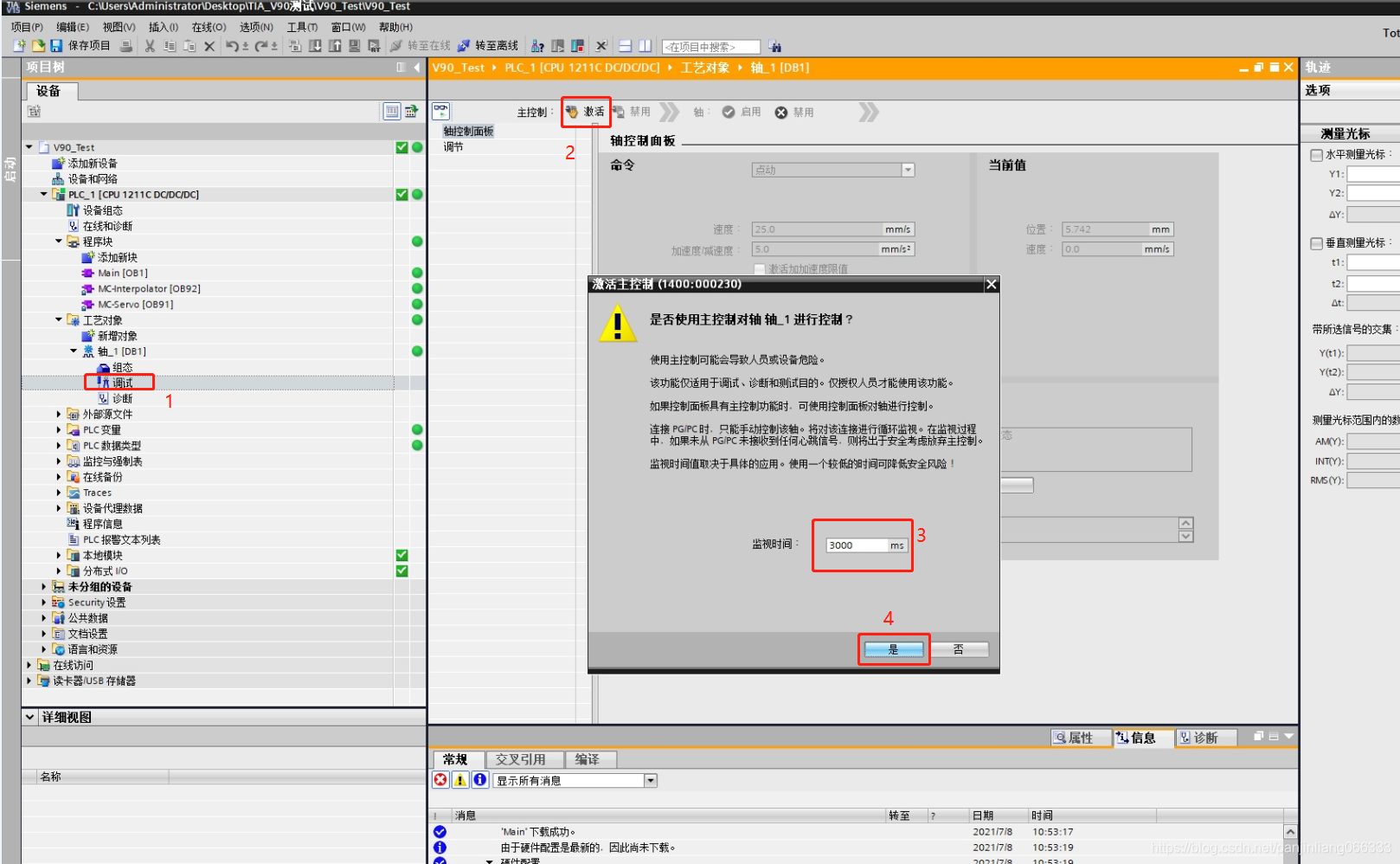Open the Tools (T) menu

[x=302, y=27]
